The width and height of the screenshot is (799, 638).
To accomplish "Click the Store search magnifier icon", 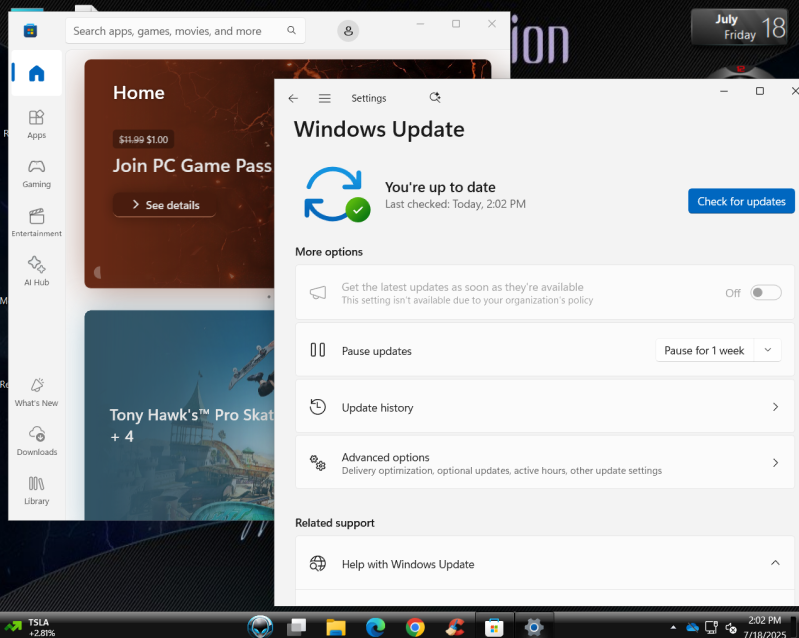I will coord(291,31).
